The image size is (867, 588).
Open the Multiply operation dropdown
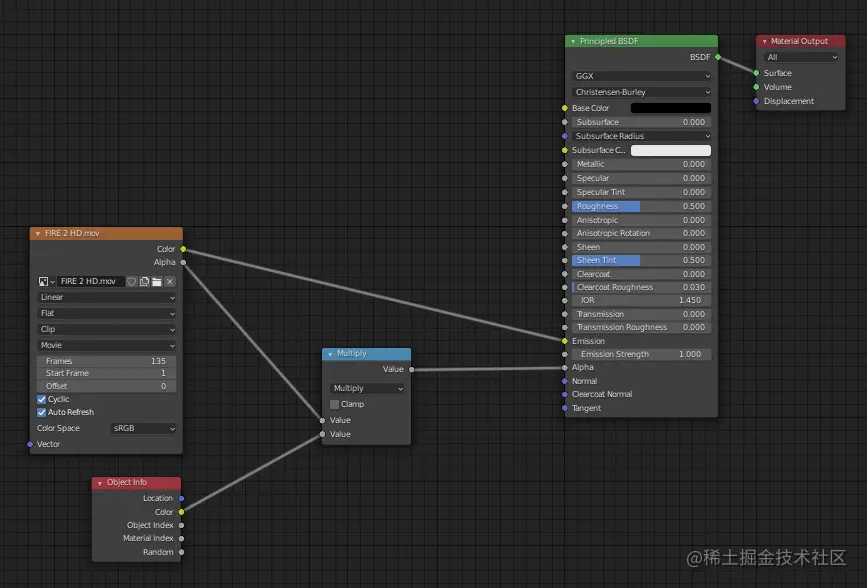point(368,388)
